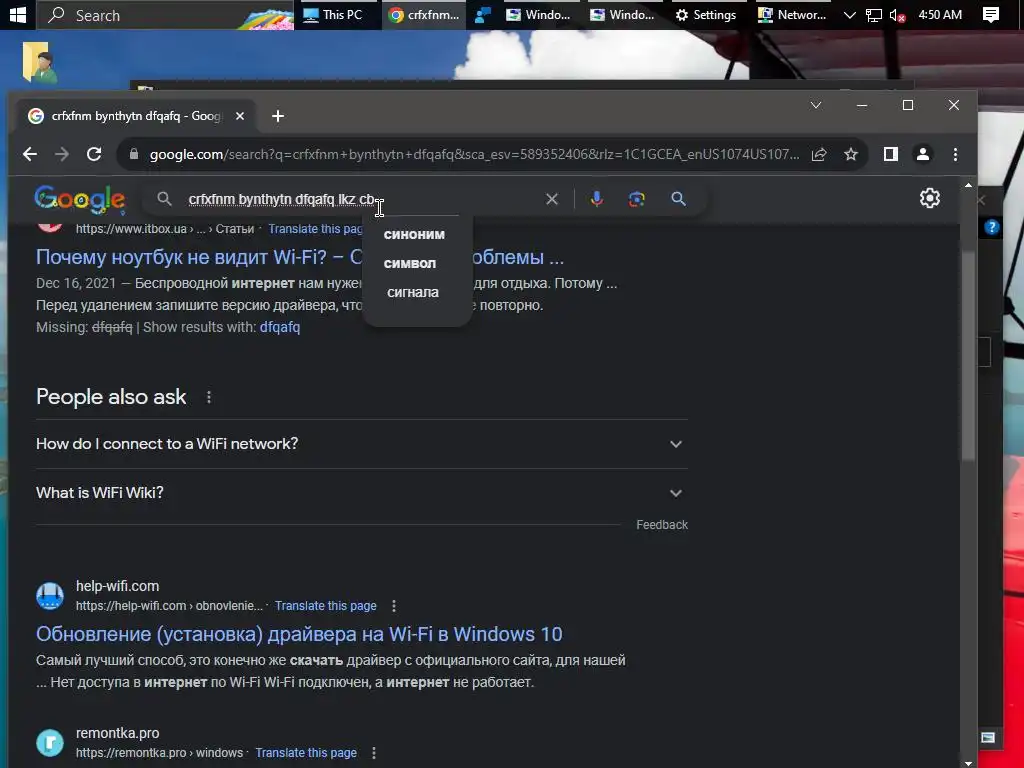Click the scrollbar up arrow
1024x768 pixels.
968,185
